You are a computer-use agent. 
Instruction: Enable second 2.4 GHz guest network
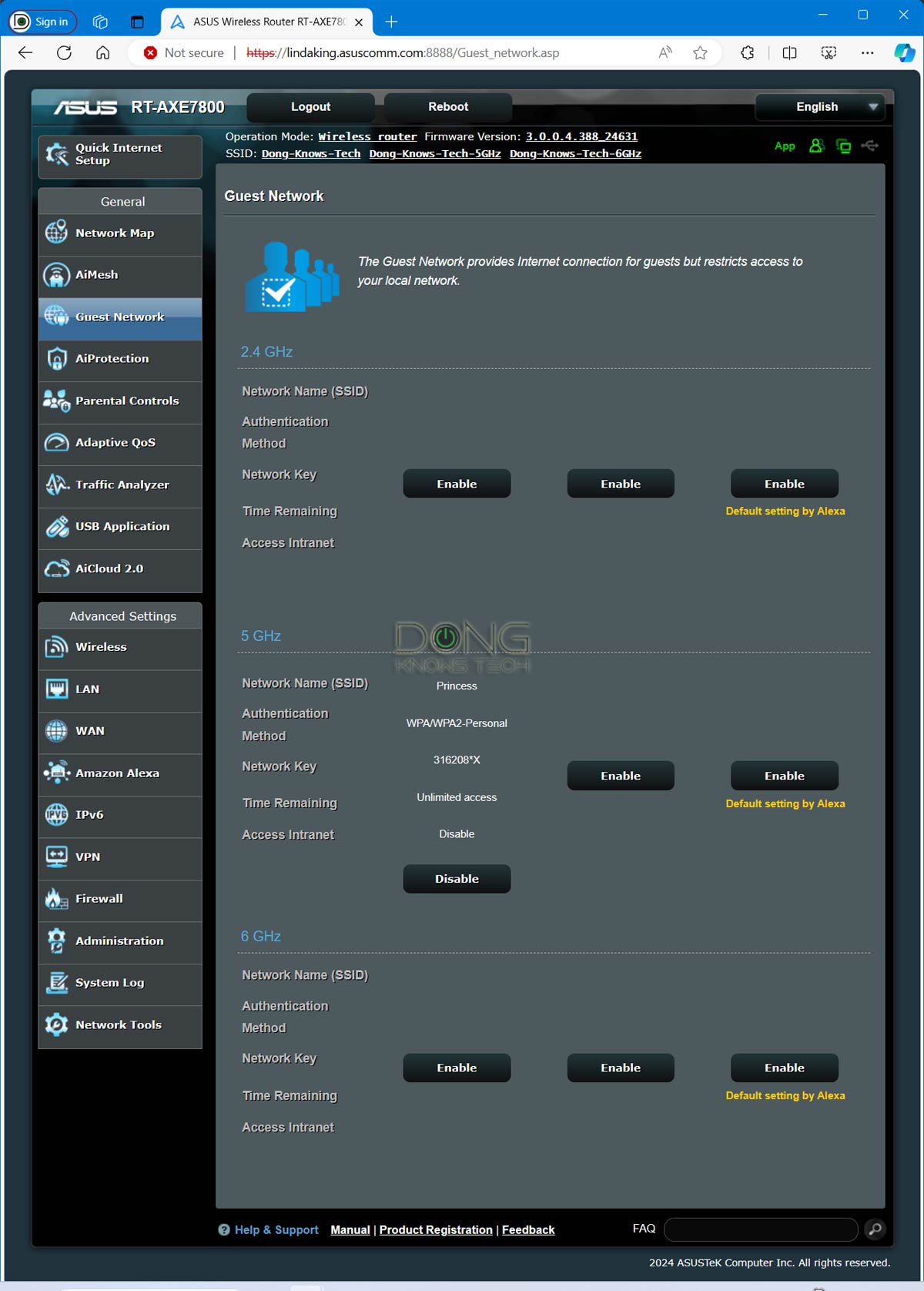point(621,484)
